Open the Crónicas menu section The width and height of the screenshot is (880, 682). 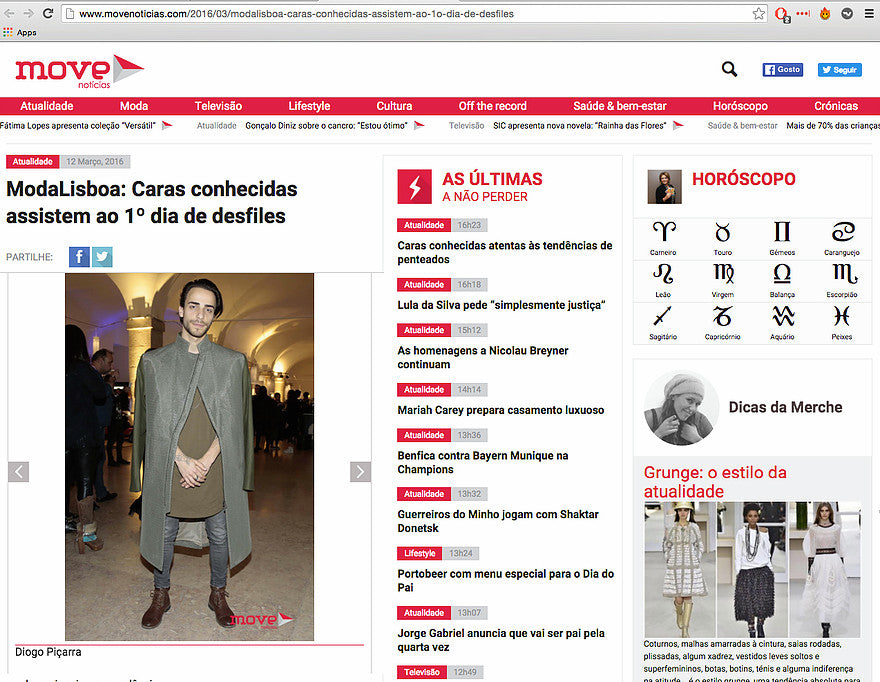coord(836,106)
